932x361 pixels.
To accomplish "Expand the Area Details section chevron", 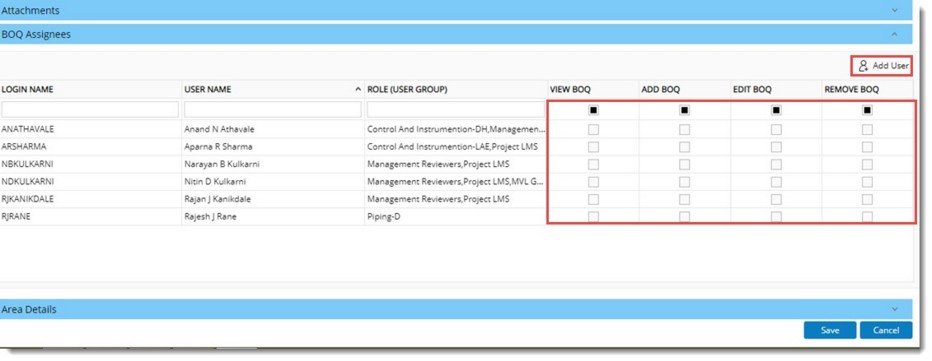I will [x=894, y=309].
